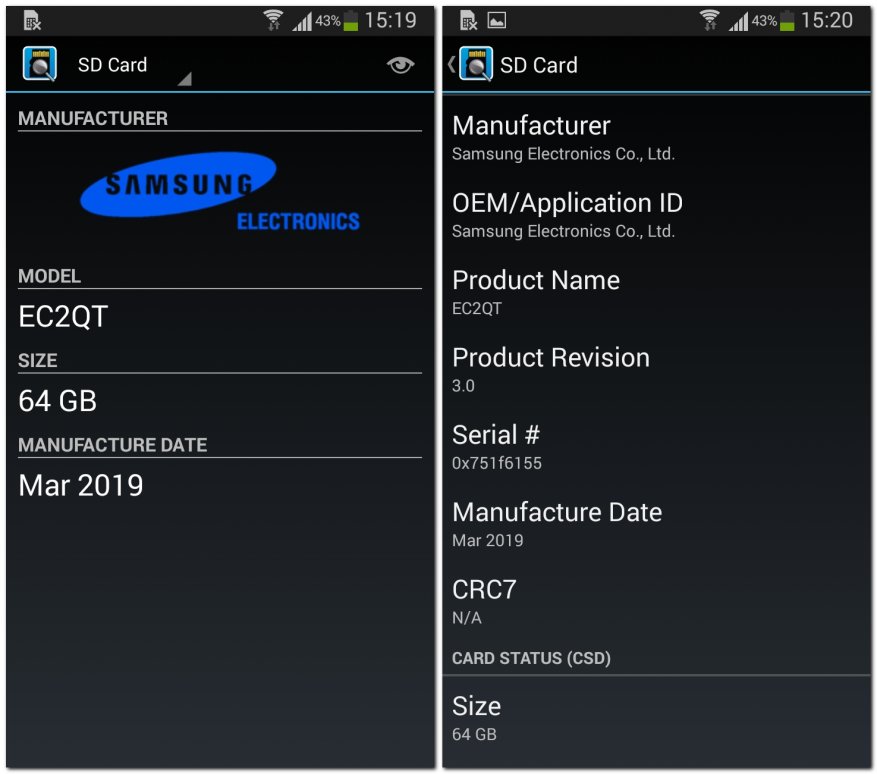This screenshot has height=774, width=877.
Task: Tap signal strength icon on right status bar
Action: pos(738,22)
